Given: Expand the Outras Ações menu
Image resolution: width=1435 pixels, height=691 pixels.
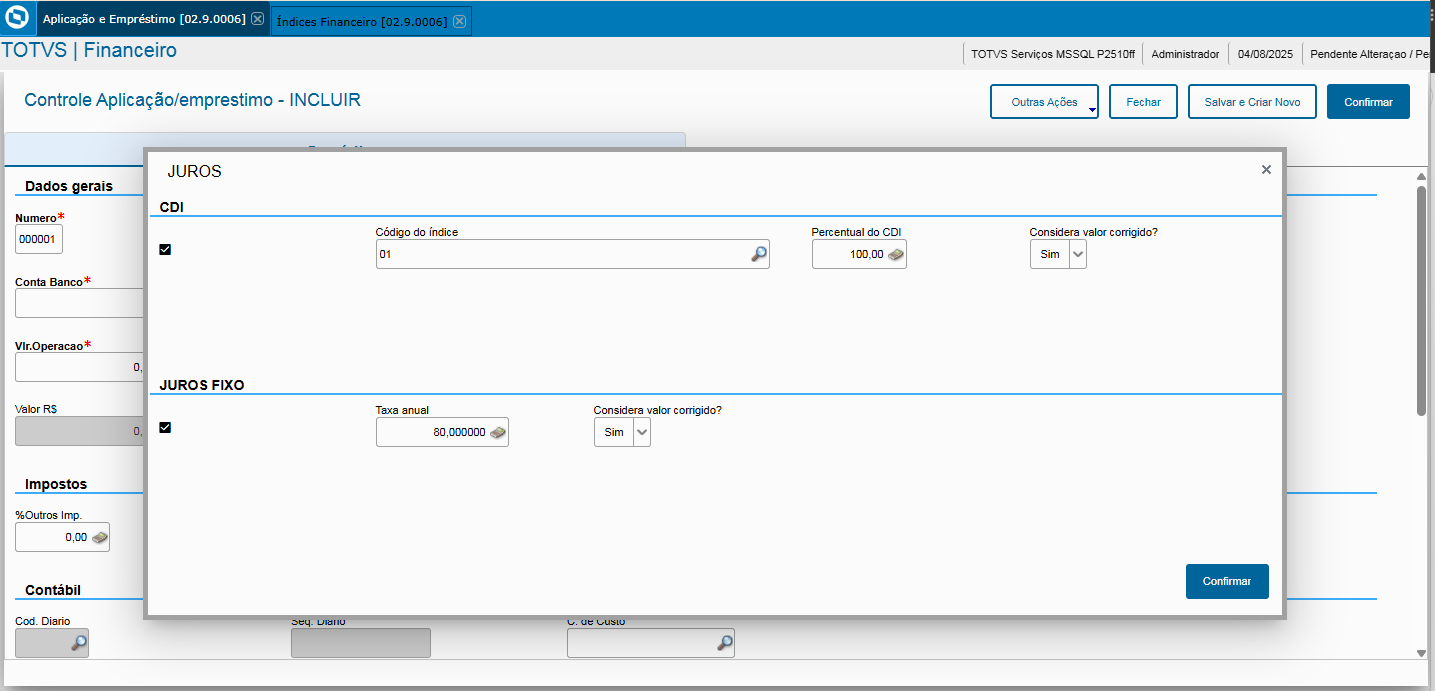Looking at the screenshot, I should tap(1044, 102).
